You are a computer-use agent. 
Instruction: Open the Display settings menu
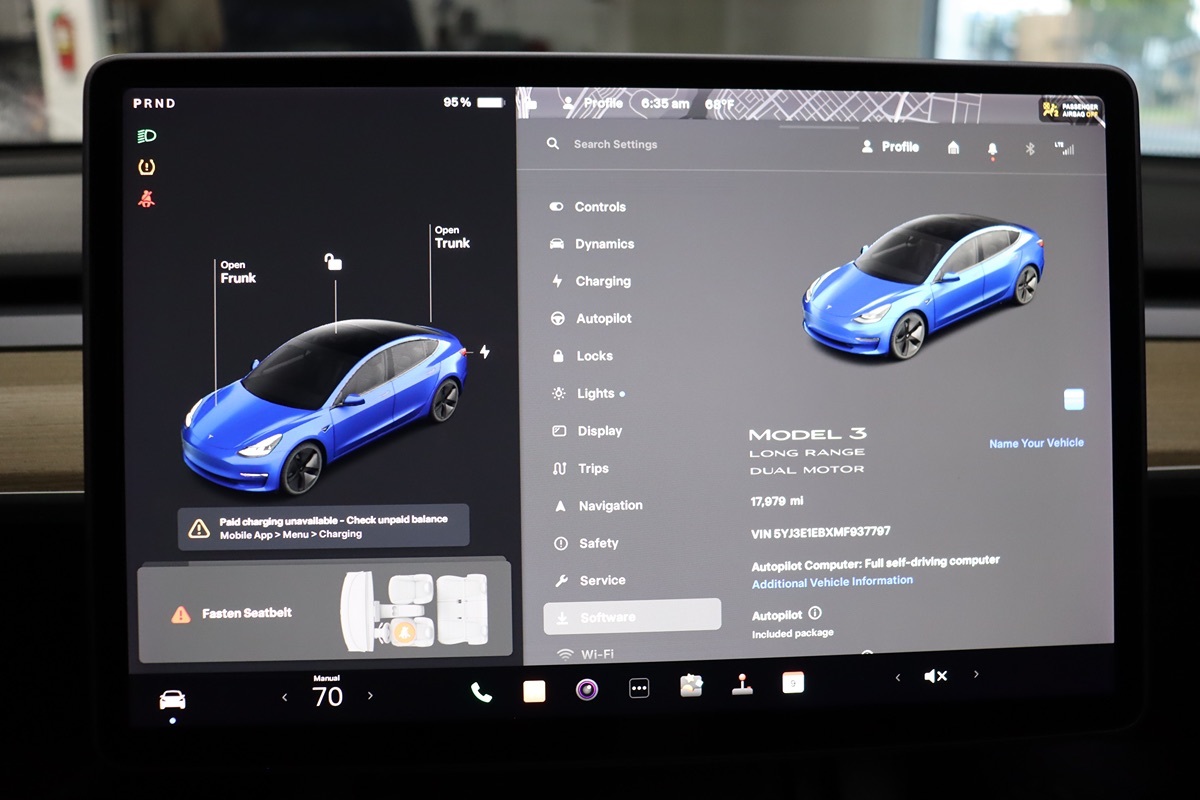click(x=587, y=431)
